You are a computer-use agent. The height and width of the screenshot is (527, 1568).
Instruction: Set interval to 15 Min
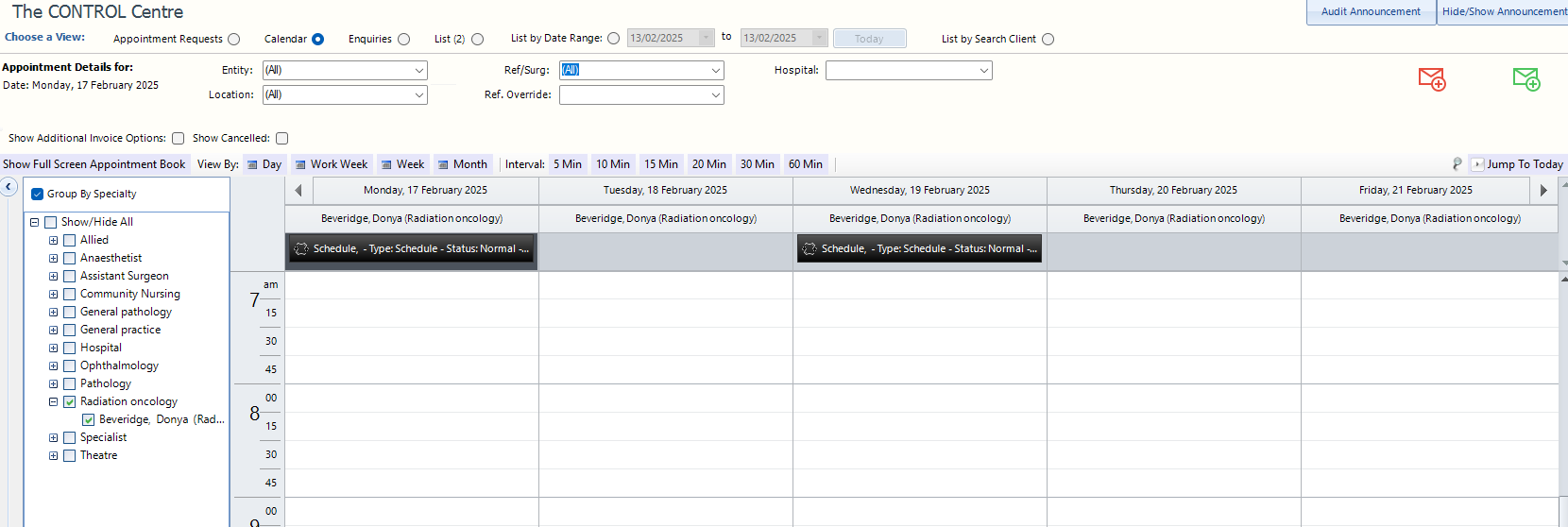tap(661, 164)
